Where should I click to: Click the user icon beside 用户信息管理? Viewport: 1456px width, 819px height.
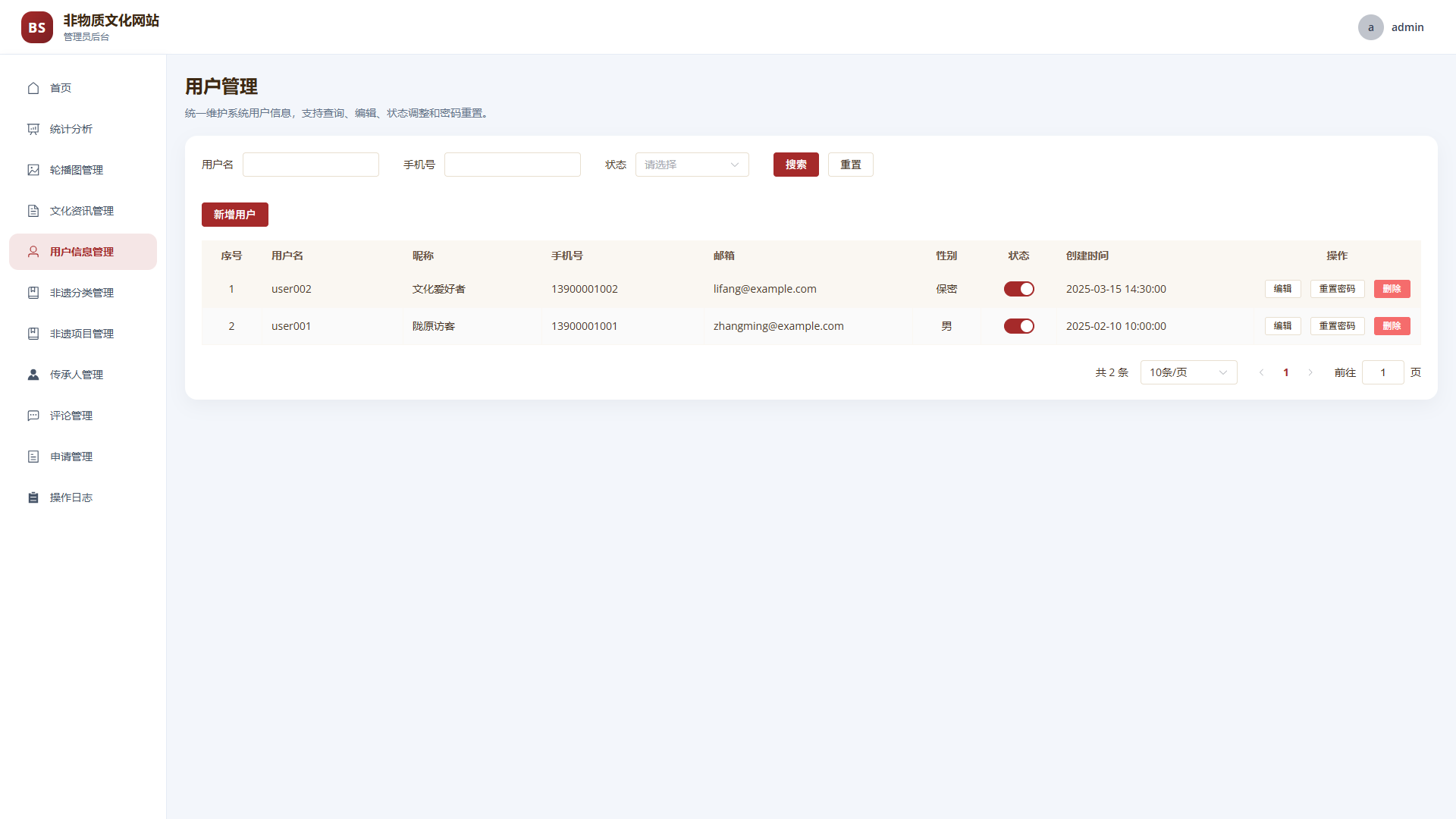(x=33, y=252)
